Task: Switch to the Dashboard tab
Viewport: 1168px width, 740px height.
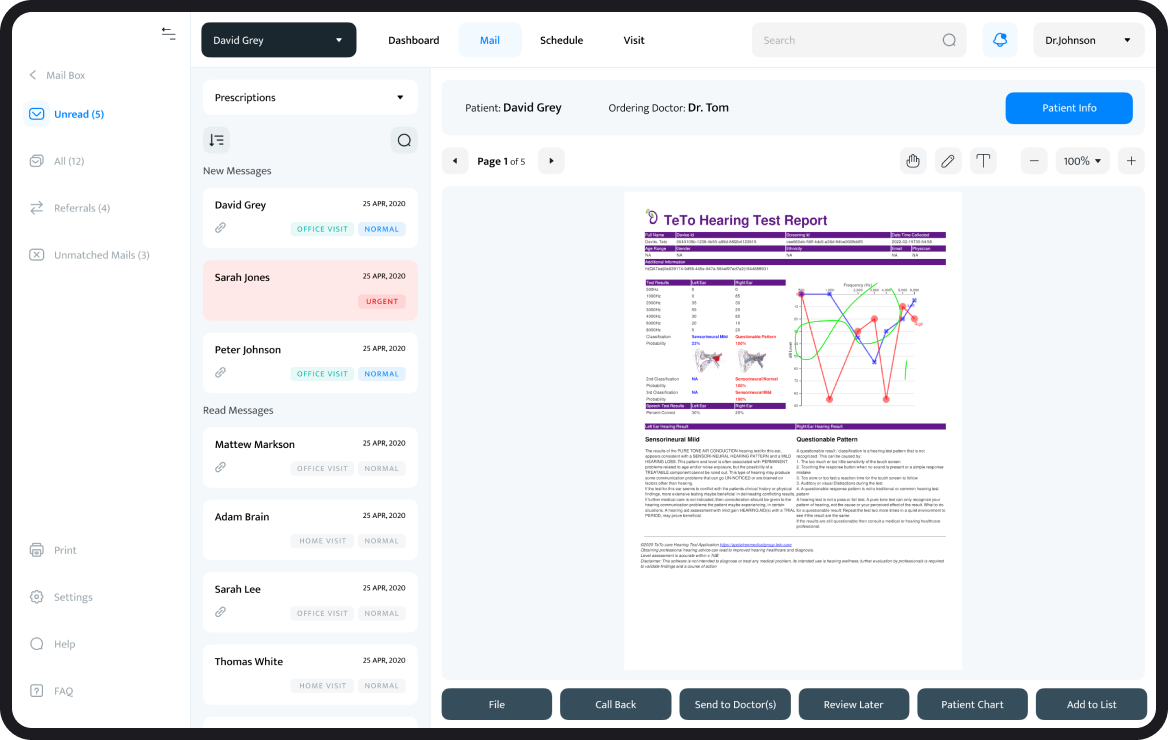Action: tap(413, 40)
